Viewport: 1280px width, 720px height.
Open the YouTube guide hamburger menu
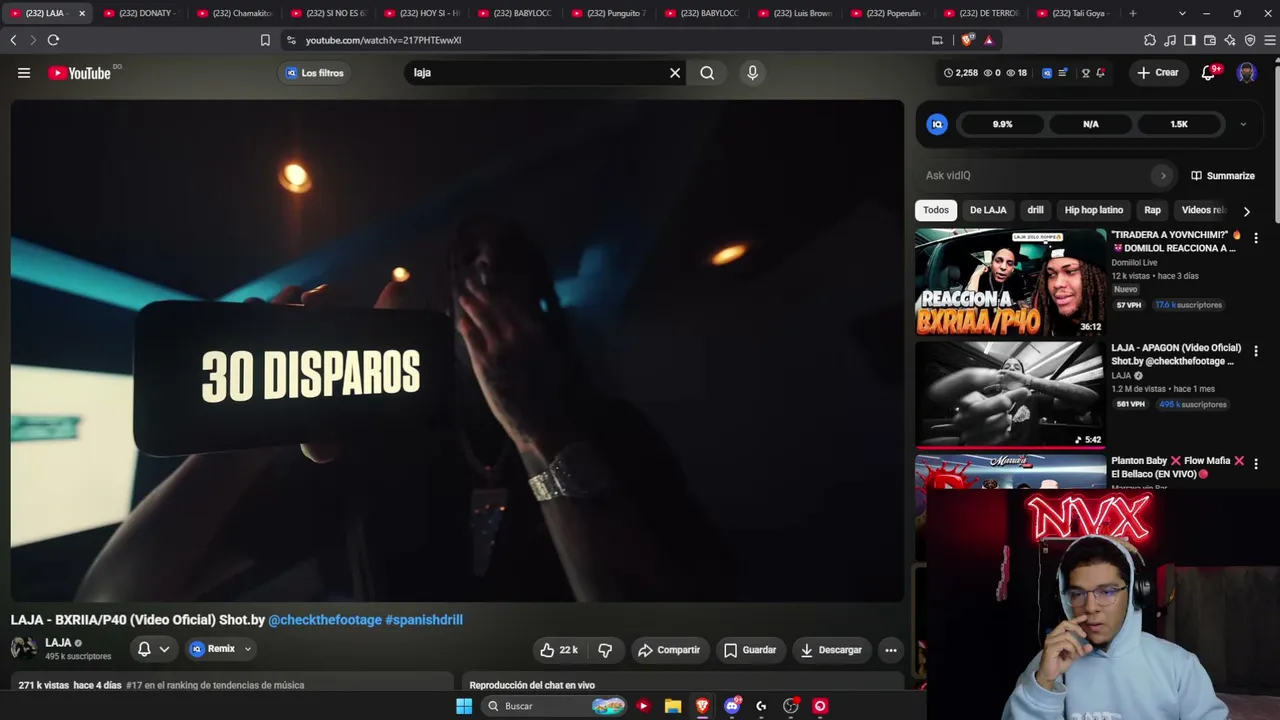tap(24, 73)
